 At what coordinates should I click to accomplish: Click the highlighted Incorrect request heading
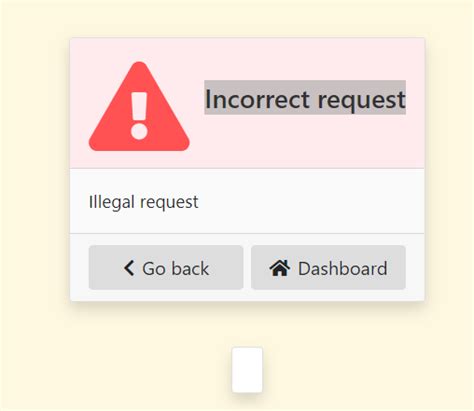coord(305,98)
